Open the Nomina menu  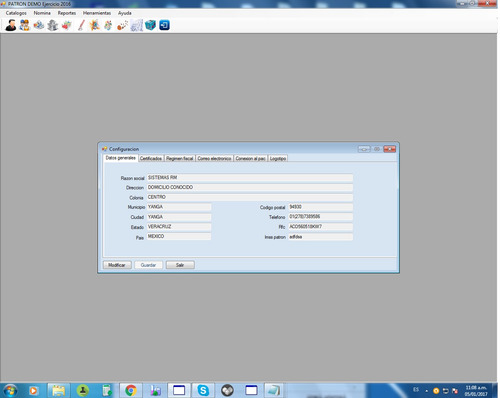coord(42,13)
